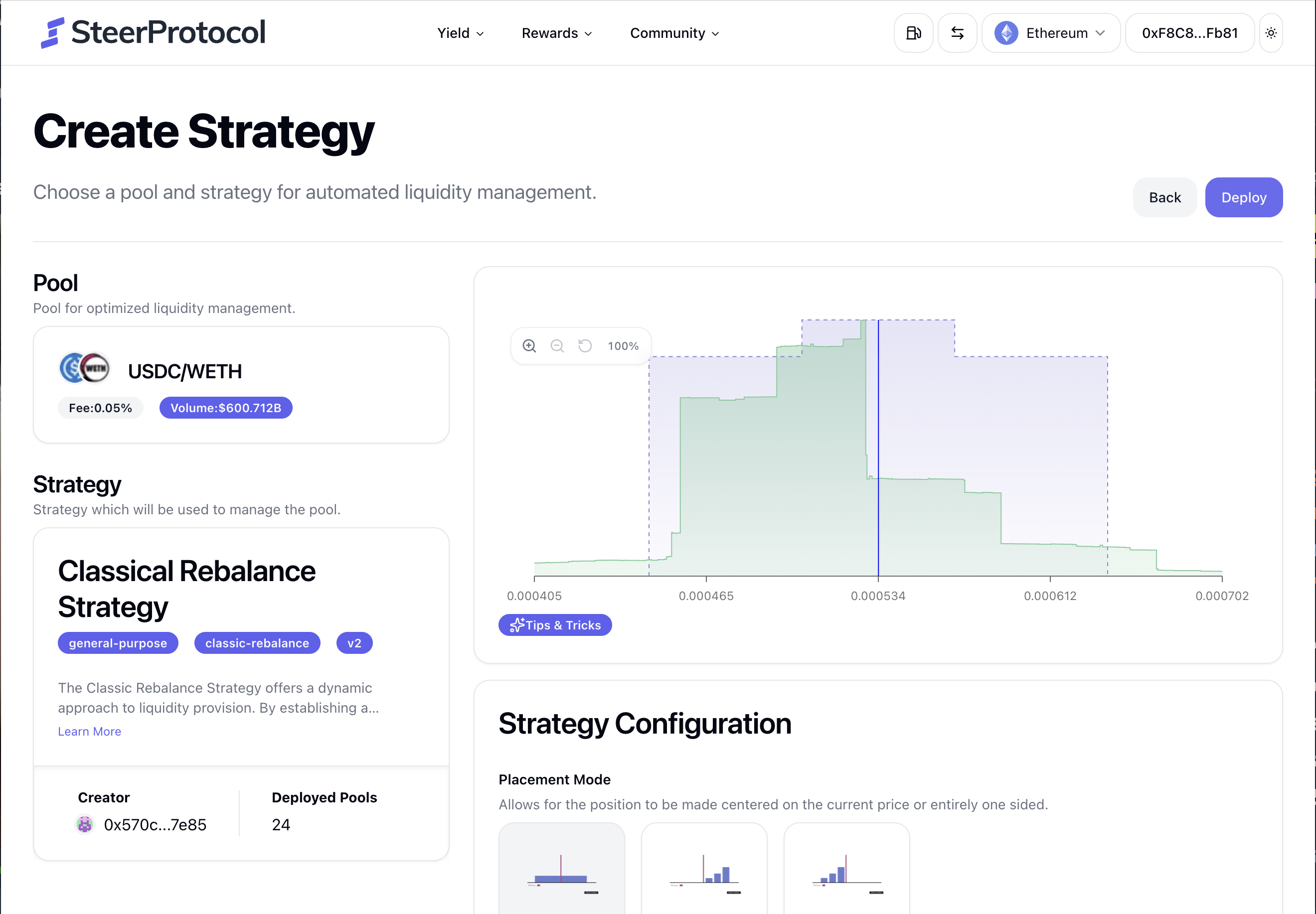Select the left-sided placement mode card
The width and height of the screenshot is (1316, 914).
click(x=846, y=869)
